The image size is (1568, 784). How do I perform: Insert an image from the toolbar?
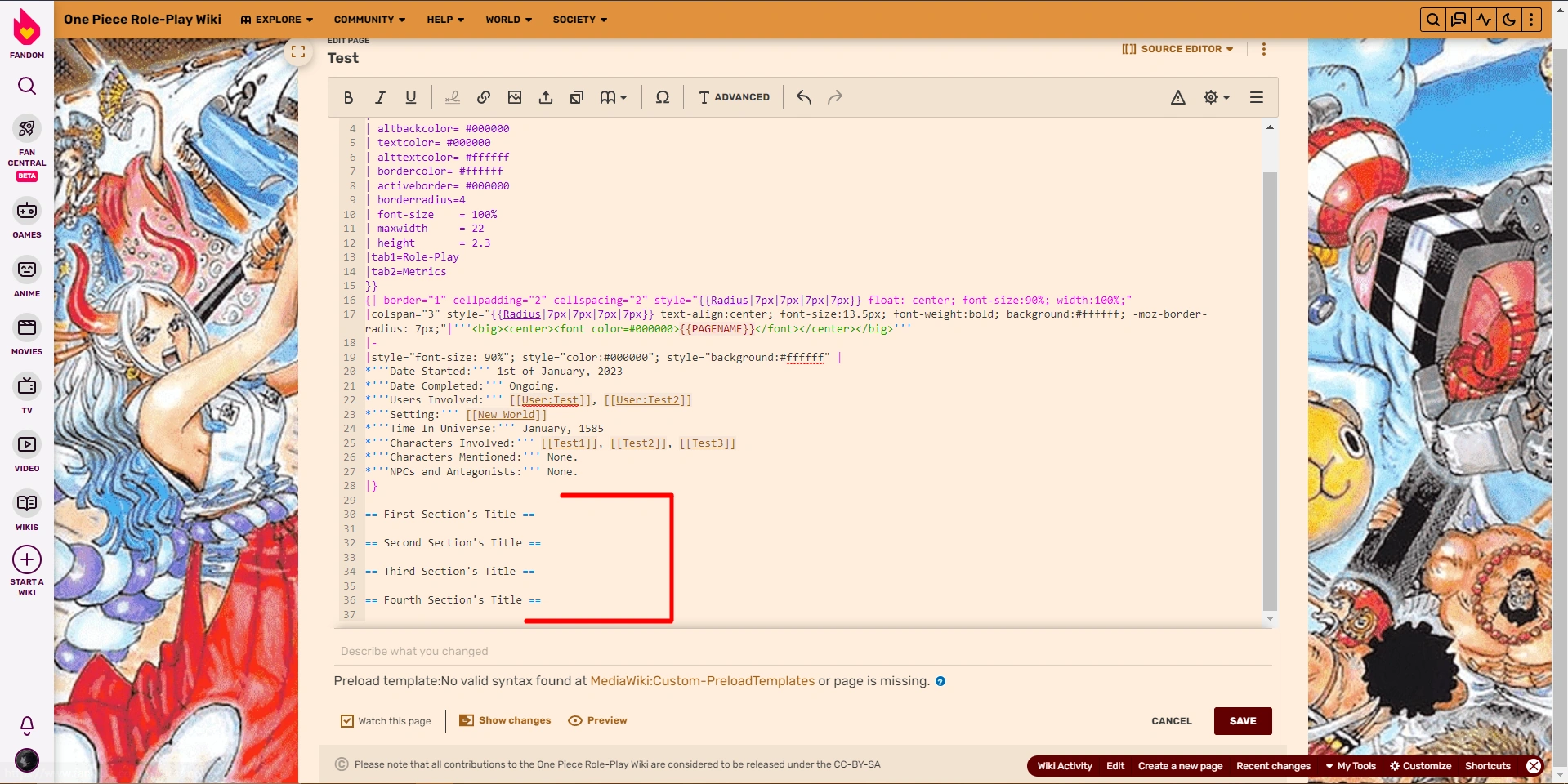click(x=515, y=97)
